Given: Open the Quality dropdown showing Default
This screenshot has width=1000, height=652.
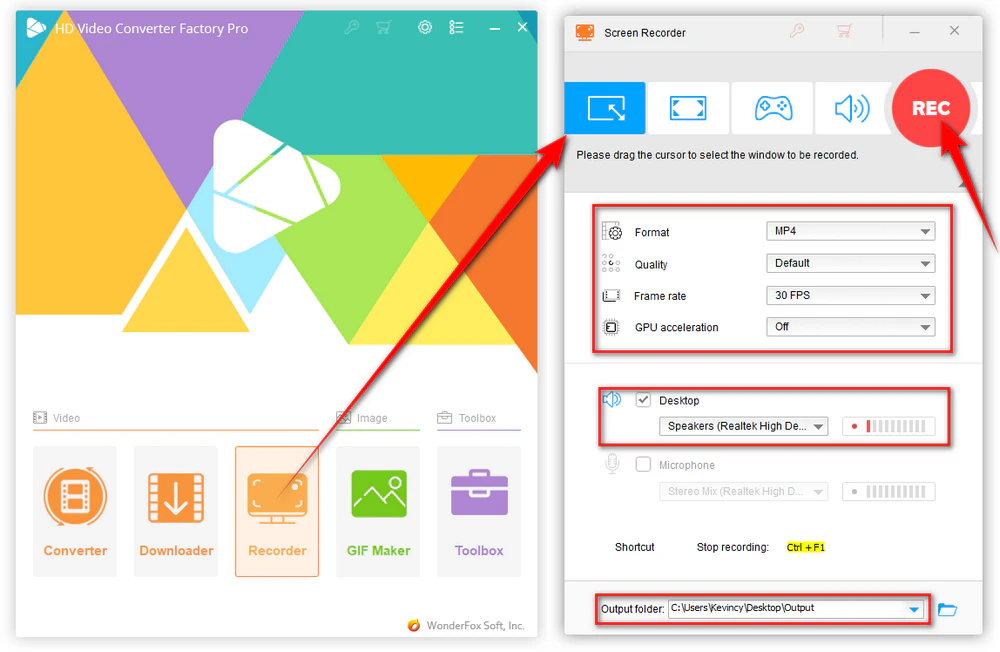Looking at the screenshot, I should pyautogui.click(x=850, y=263).
